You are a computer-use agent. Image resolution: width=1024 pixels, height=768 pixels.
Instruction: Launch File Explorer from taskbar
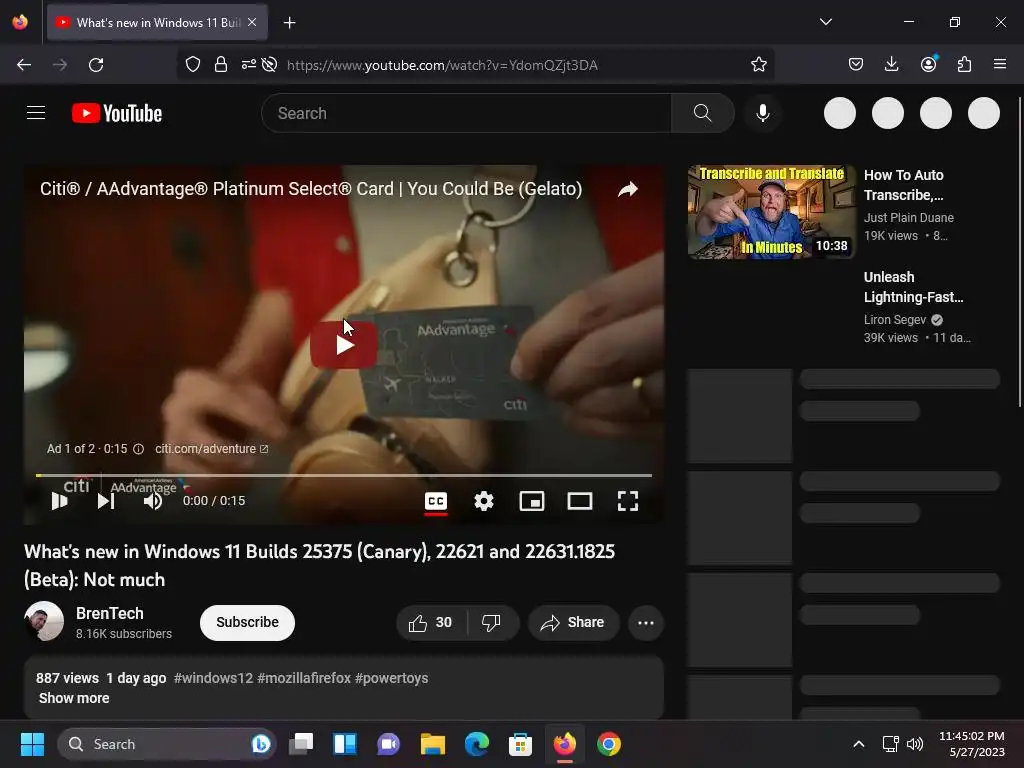[x=432, y=744]
